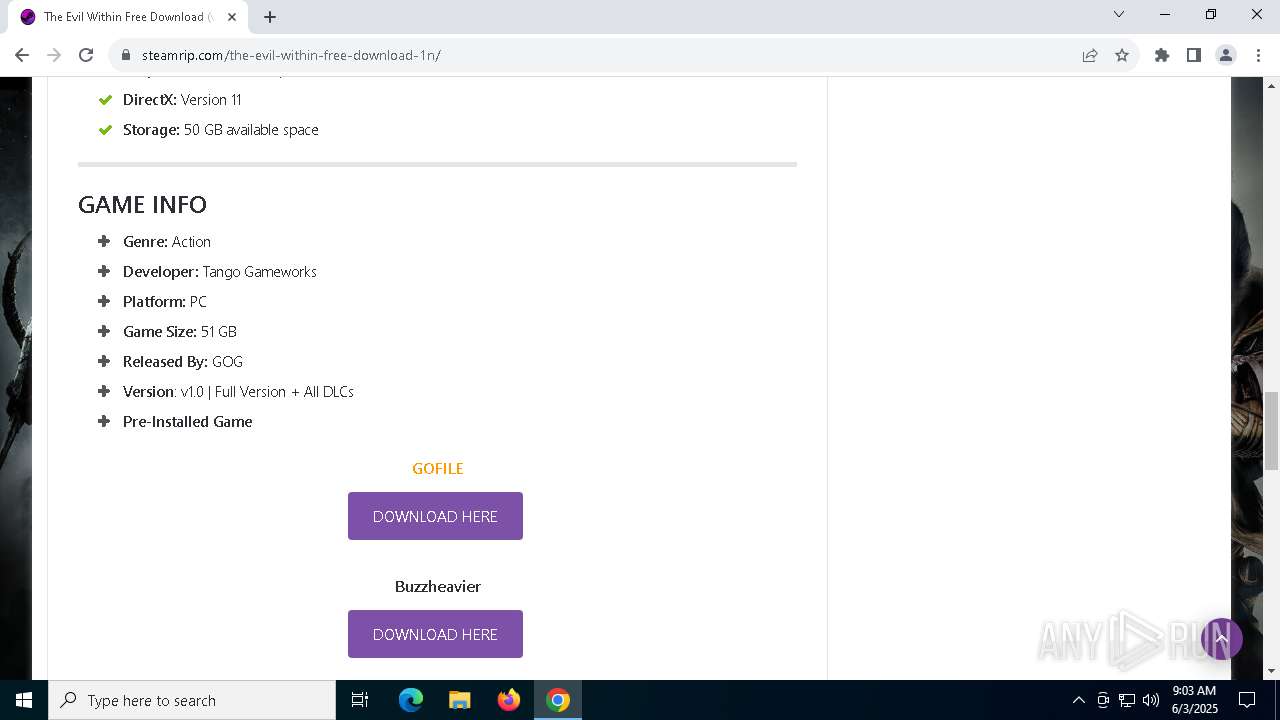Bookmark this tab with star icon
1280x720 pixels.
coord(1122,55)
